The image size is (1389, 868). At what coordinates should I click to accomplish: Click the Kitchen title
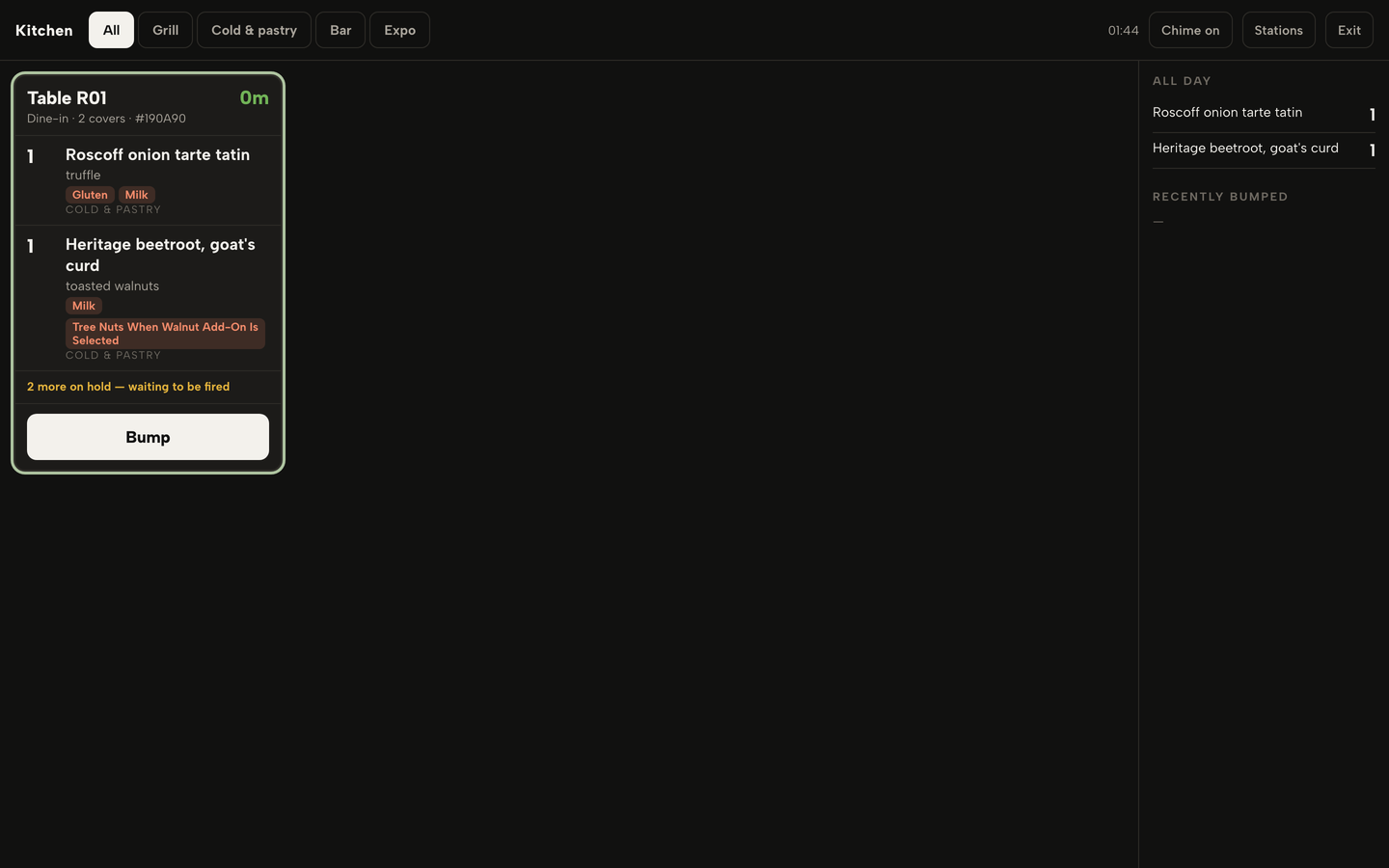(x=44, y=30)
